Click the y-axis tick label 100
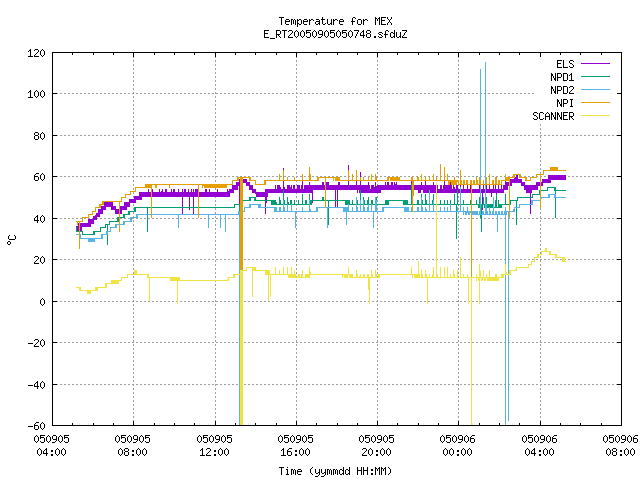640x480 pixels. point(36,94)
